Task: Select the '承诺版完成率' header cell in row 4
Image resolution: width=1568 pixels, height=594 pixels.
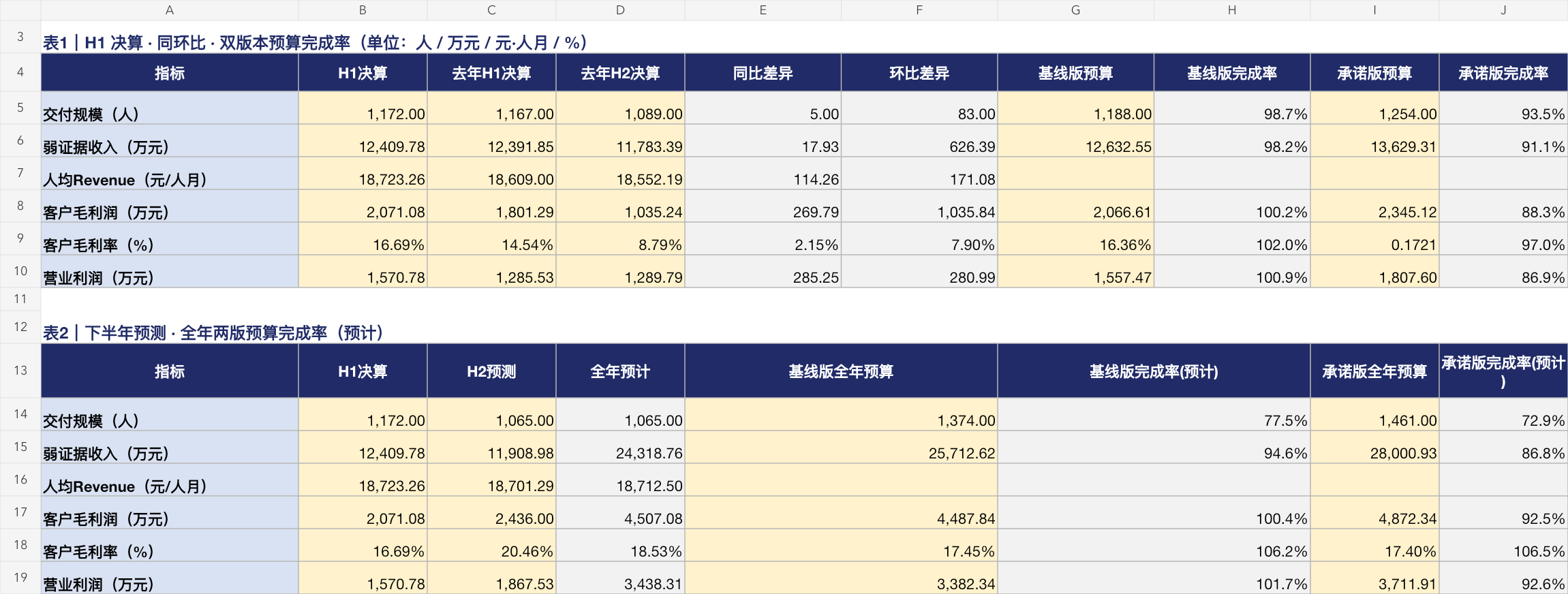Action: point(1503,73)
